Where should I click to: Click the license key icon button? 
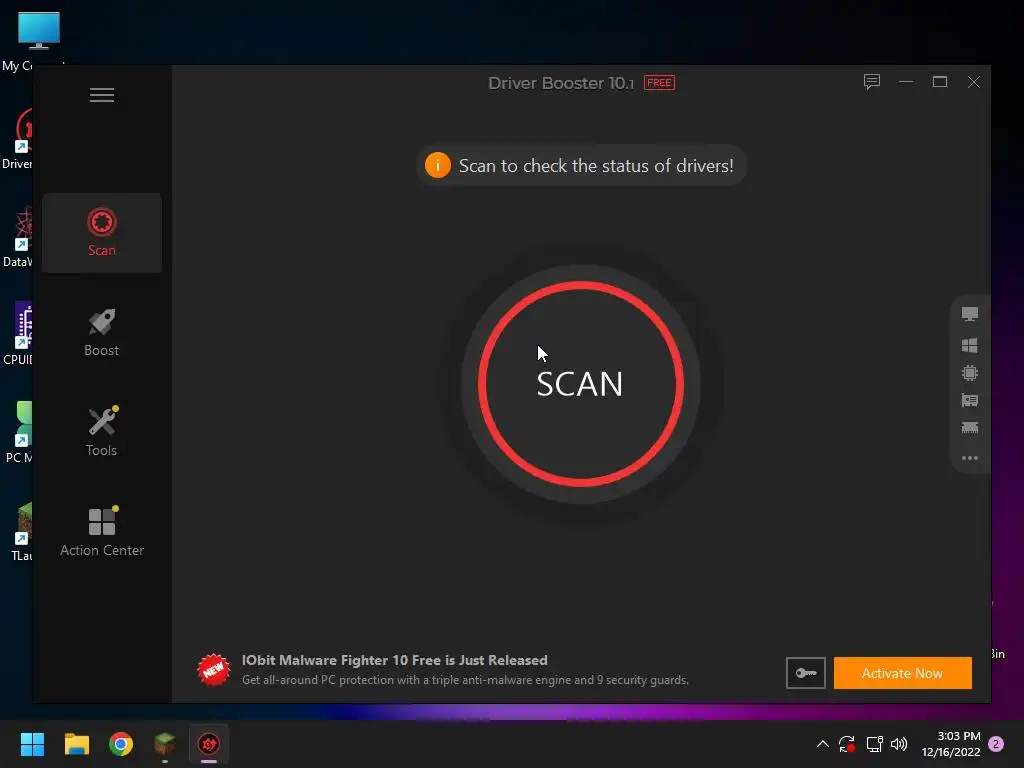coord(806,673)
